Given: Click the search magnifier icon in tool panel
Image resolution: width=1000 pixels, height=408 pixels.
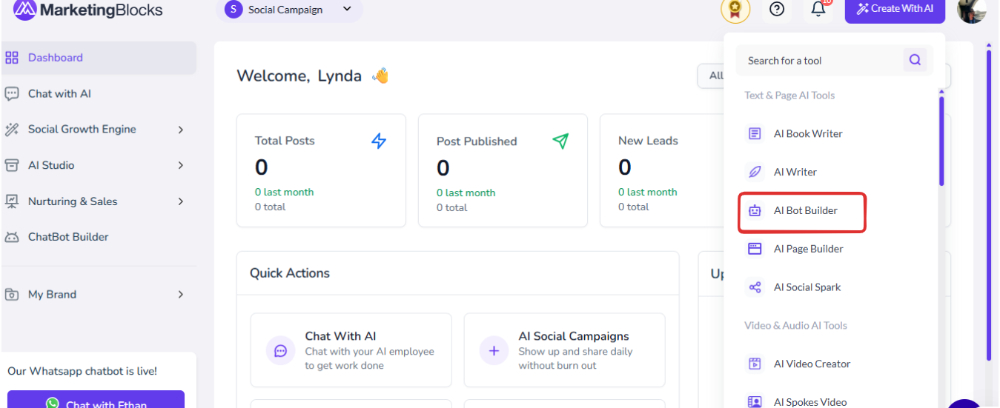Looking at the screenshot, I should coord(915,60).
